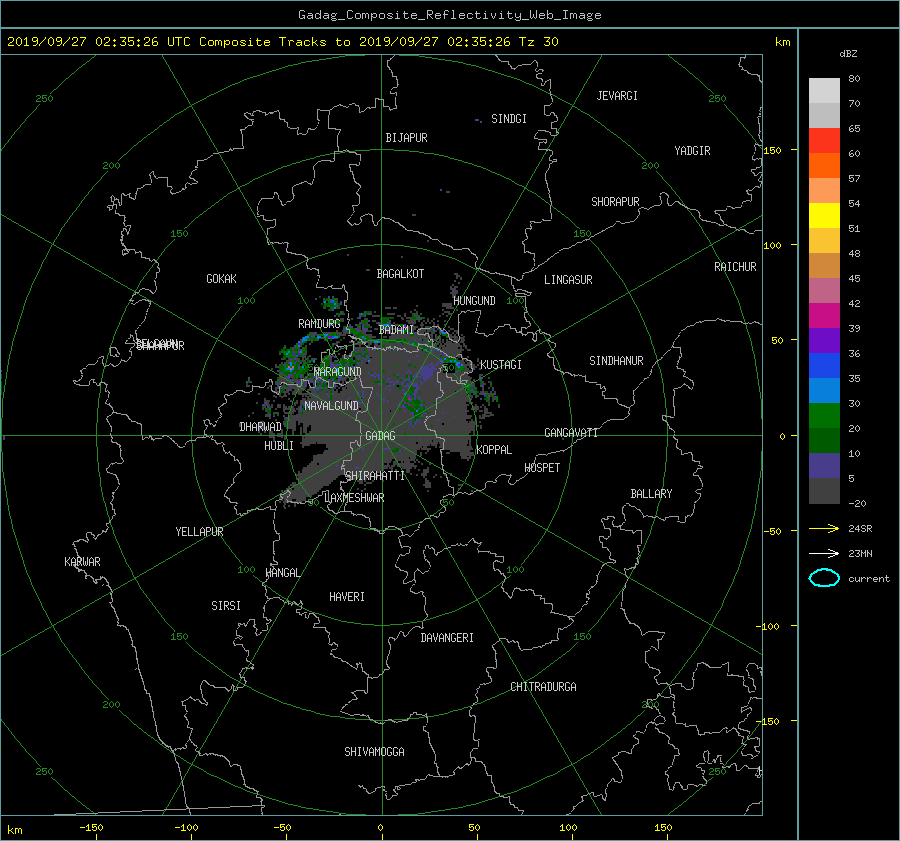Click the RAICHUR city label
The height and width of the screenshot is (841, 900).
(x=735, y=267)
